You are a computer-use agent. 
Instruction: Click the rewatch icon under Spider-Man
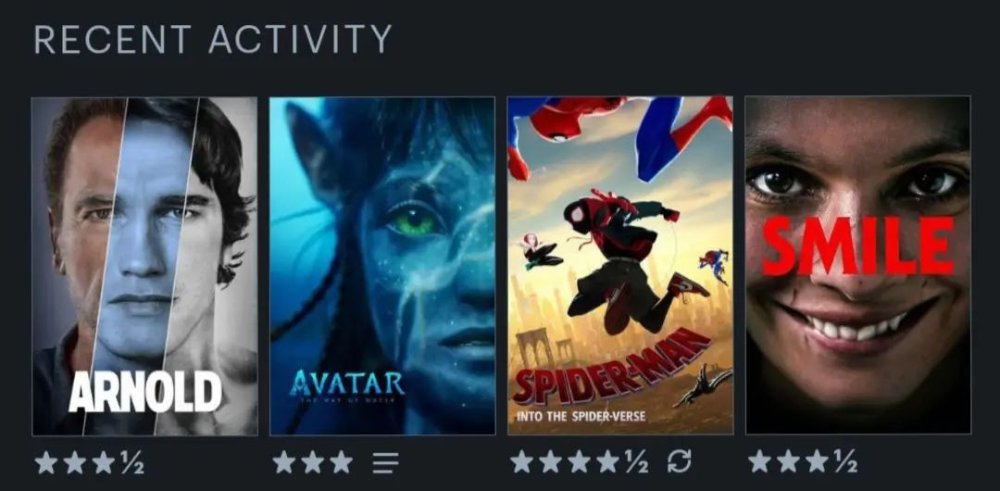coord(679,462)
